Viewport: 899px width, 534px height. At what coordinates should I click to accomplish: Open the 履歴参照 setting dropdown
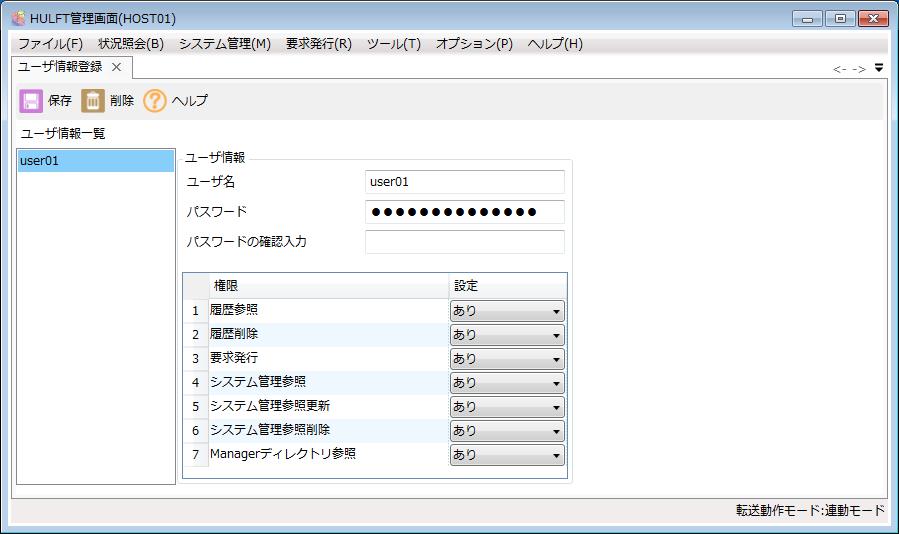coord(507,311)
